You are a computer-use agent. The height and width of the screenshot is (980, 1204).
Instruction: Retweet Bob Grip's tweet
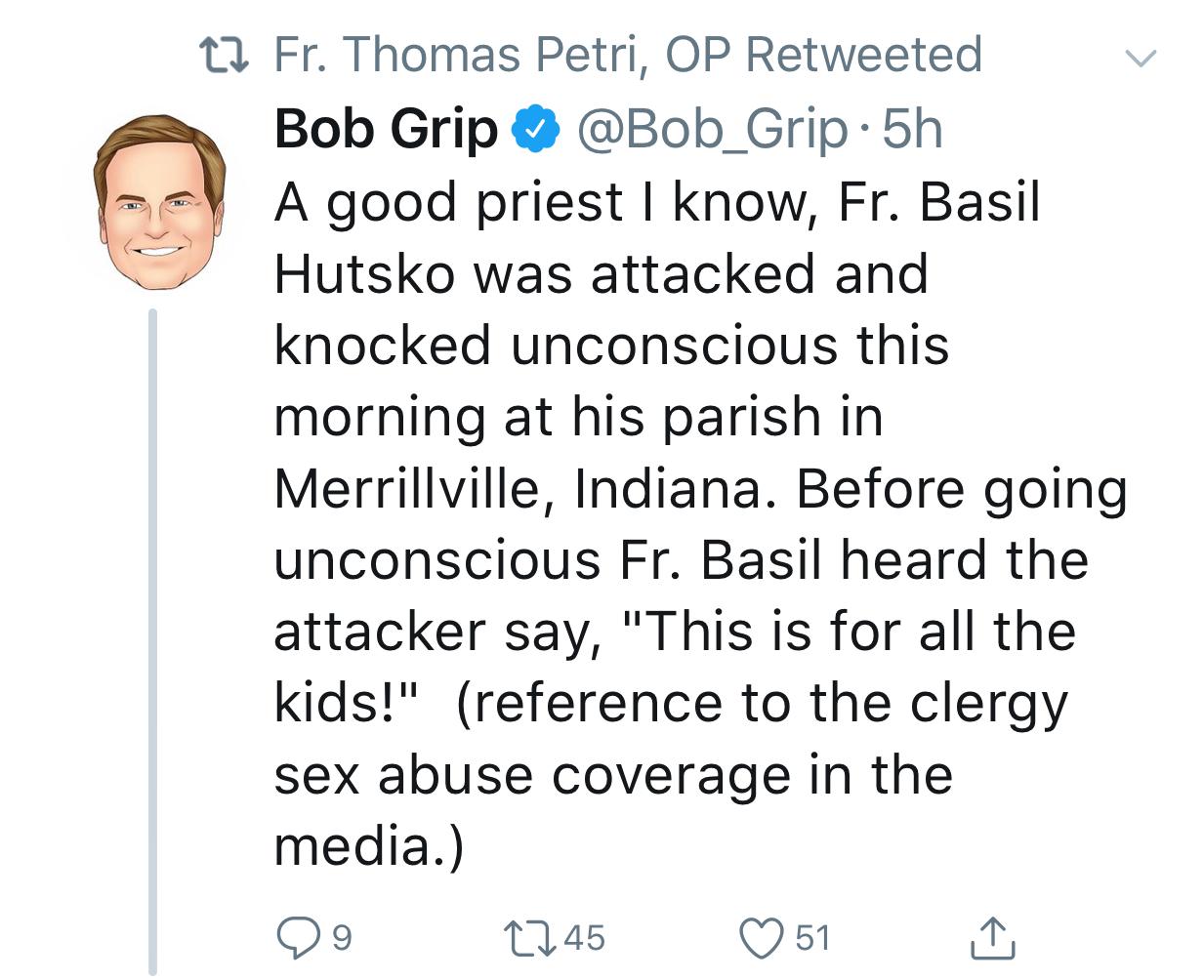(x=528, y=938)
